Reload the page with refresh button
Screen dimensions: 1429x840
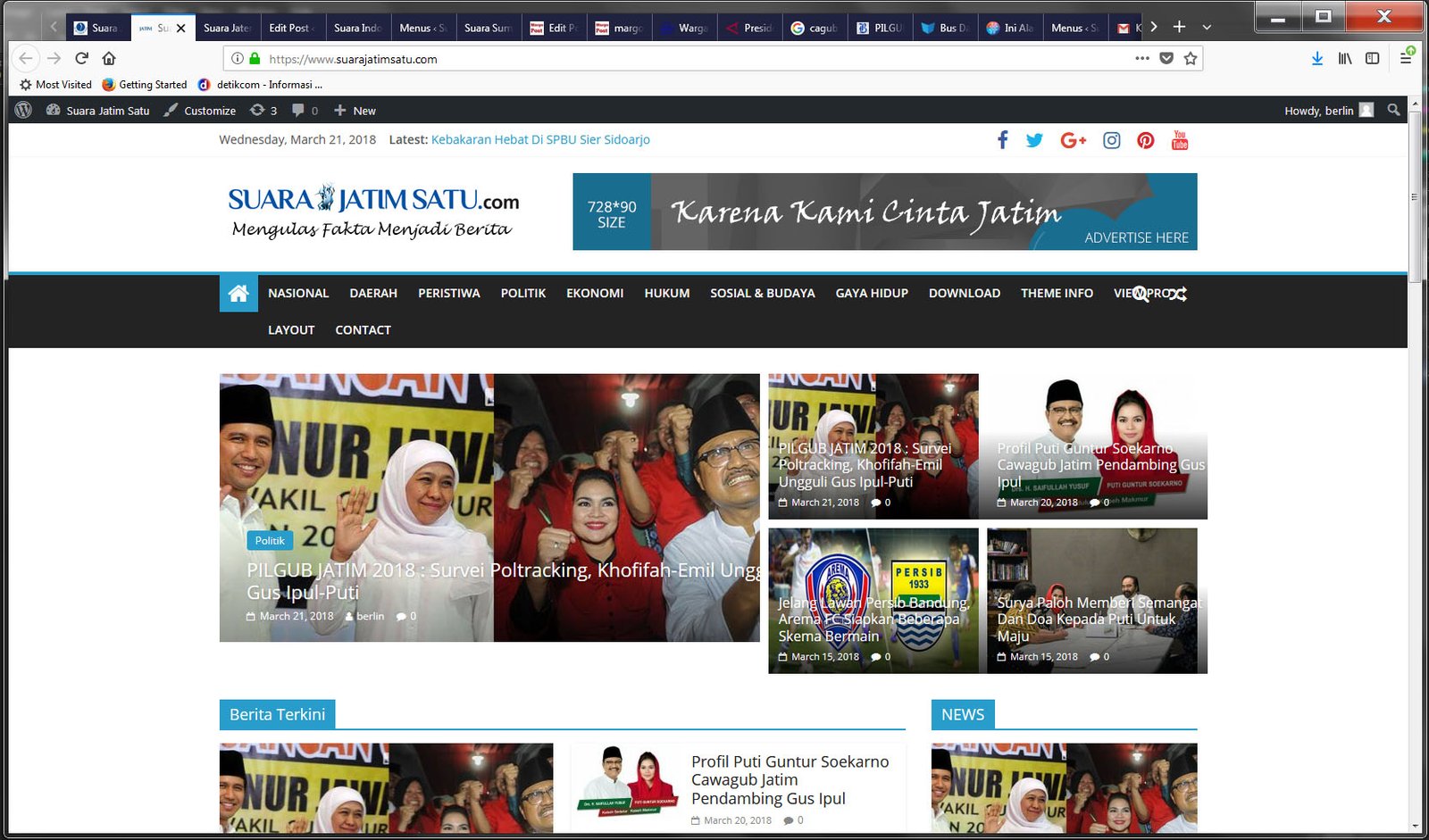(81, 58)
